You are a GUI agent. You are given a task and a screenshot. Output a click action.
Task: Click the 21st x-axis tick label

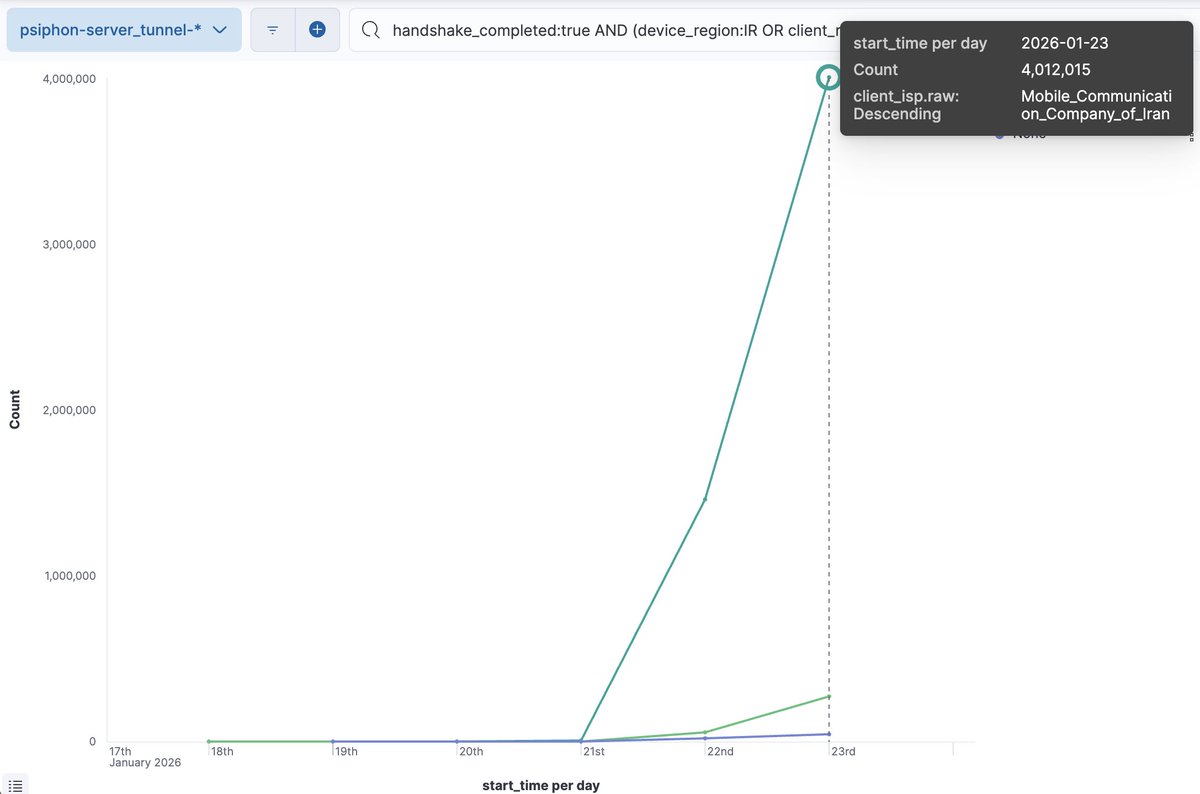coord(594,751)
